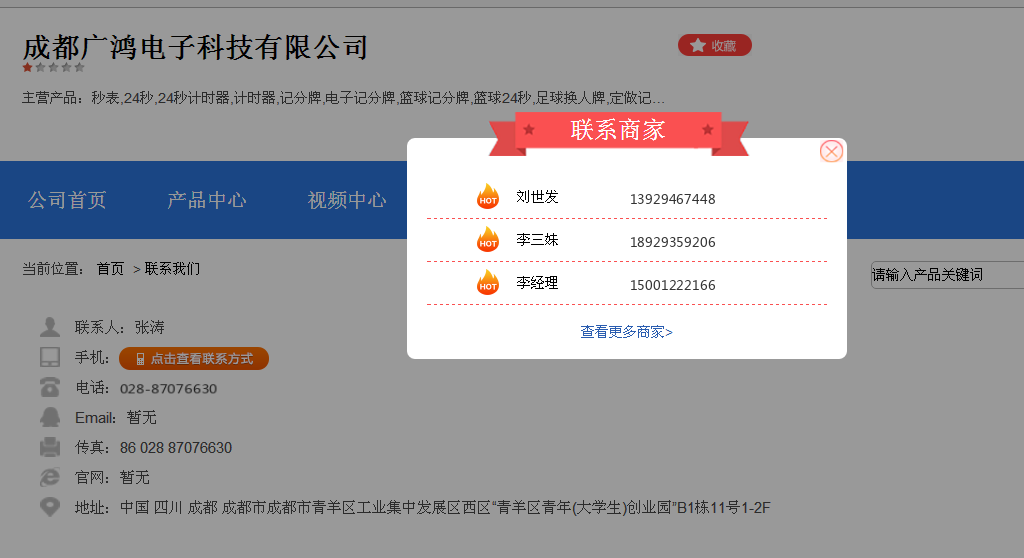Viewport: 1024px width, 558px height.
Task: Click 点击查看联系方式 button
Action: [x=194, y=359]
